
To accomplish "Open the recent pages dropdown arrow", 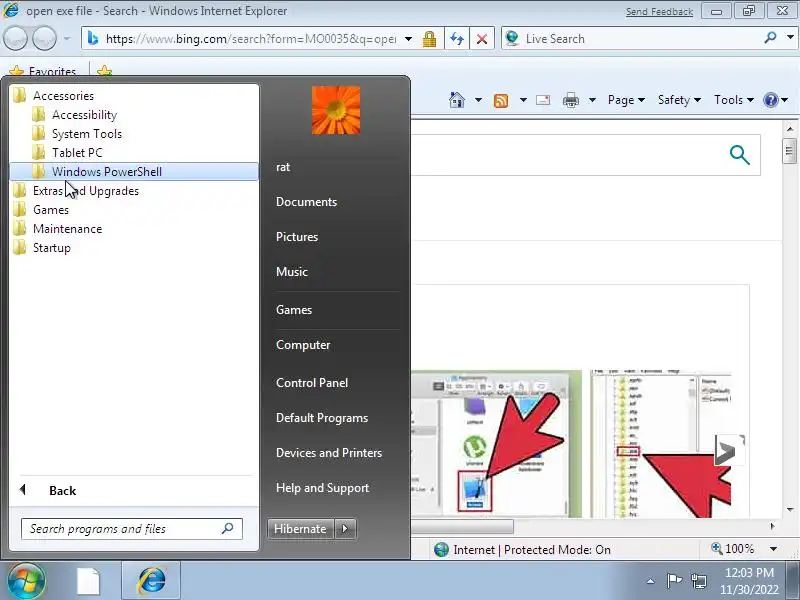I will [67, 38].
